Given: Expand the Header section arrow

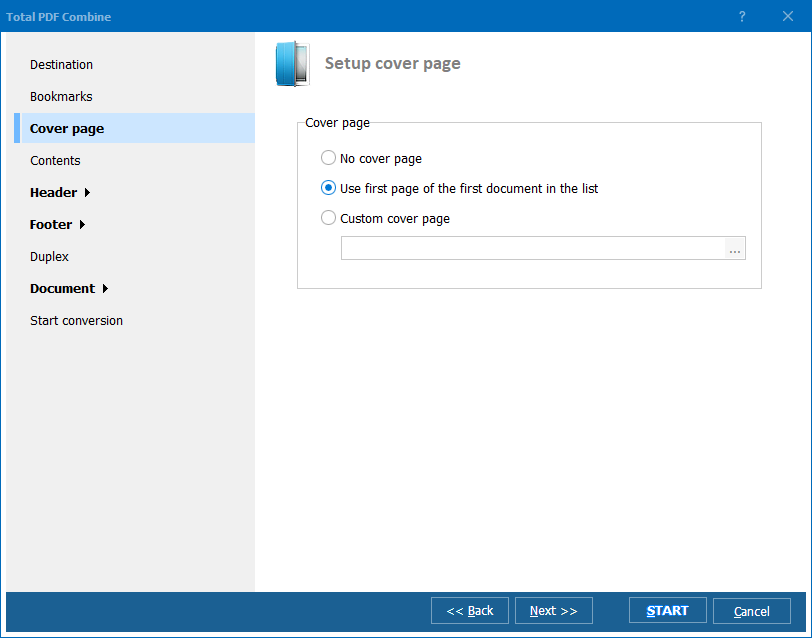Looking at the screenshot, I should point(87,193).
